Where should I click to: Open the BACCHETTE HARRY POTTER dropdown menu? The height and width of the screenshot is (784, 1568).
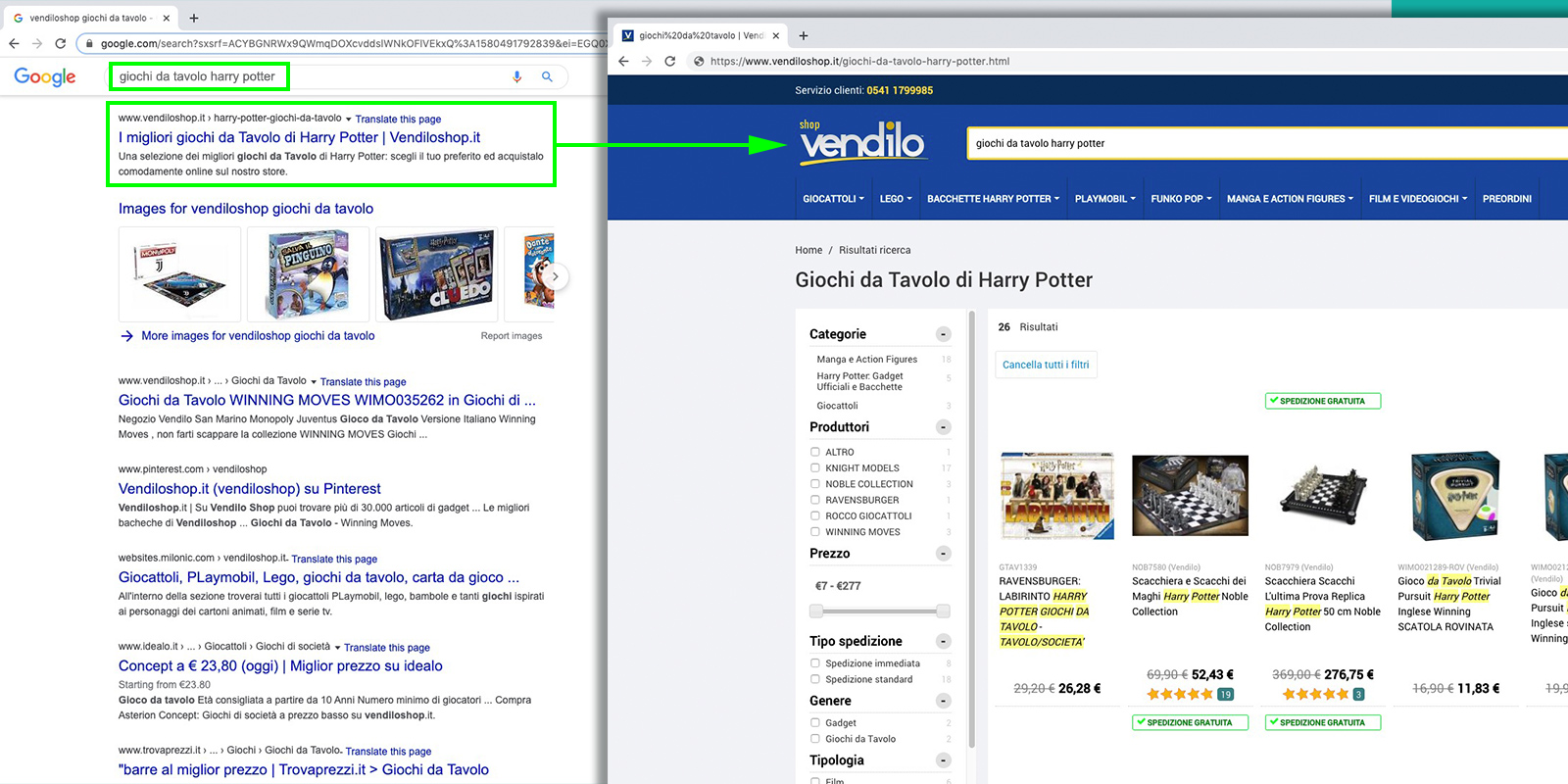pyautogui.click(x=993, y=199)
